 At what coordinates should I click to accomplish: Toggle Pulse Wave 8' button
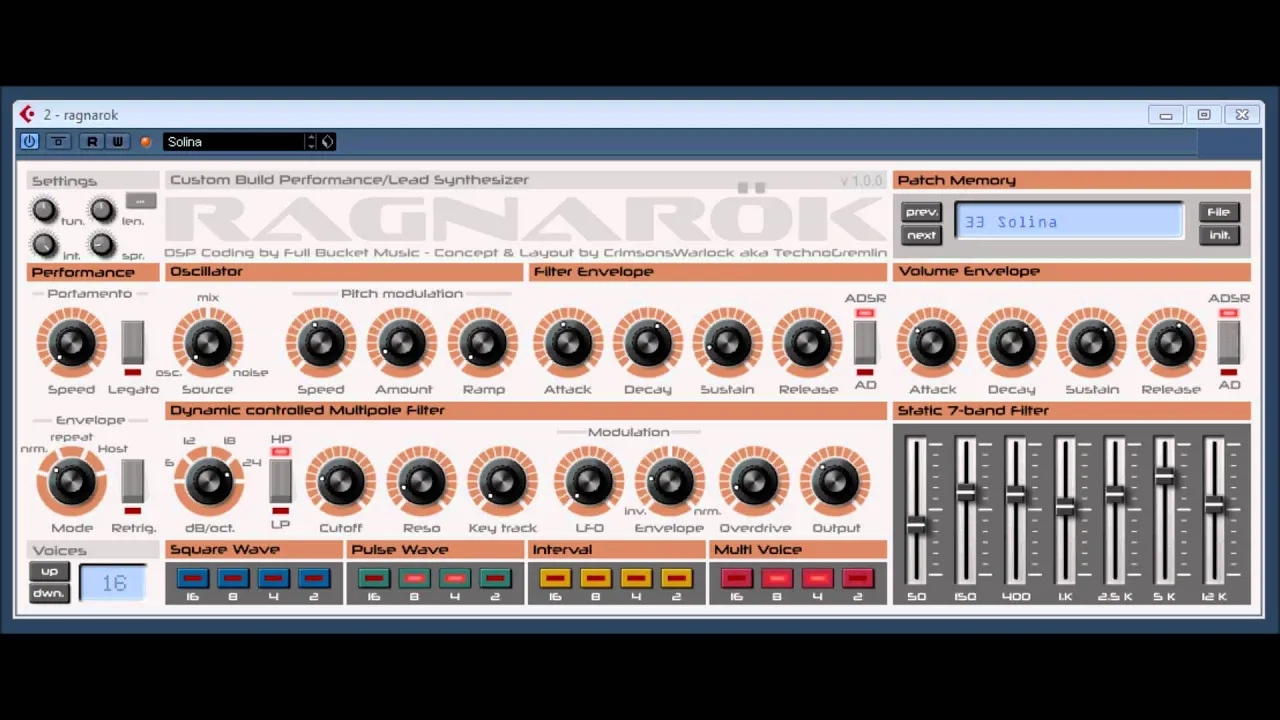tap(414, 578)
